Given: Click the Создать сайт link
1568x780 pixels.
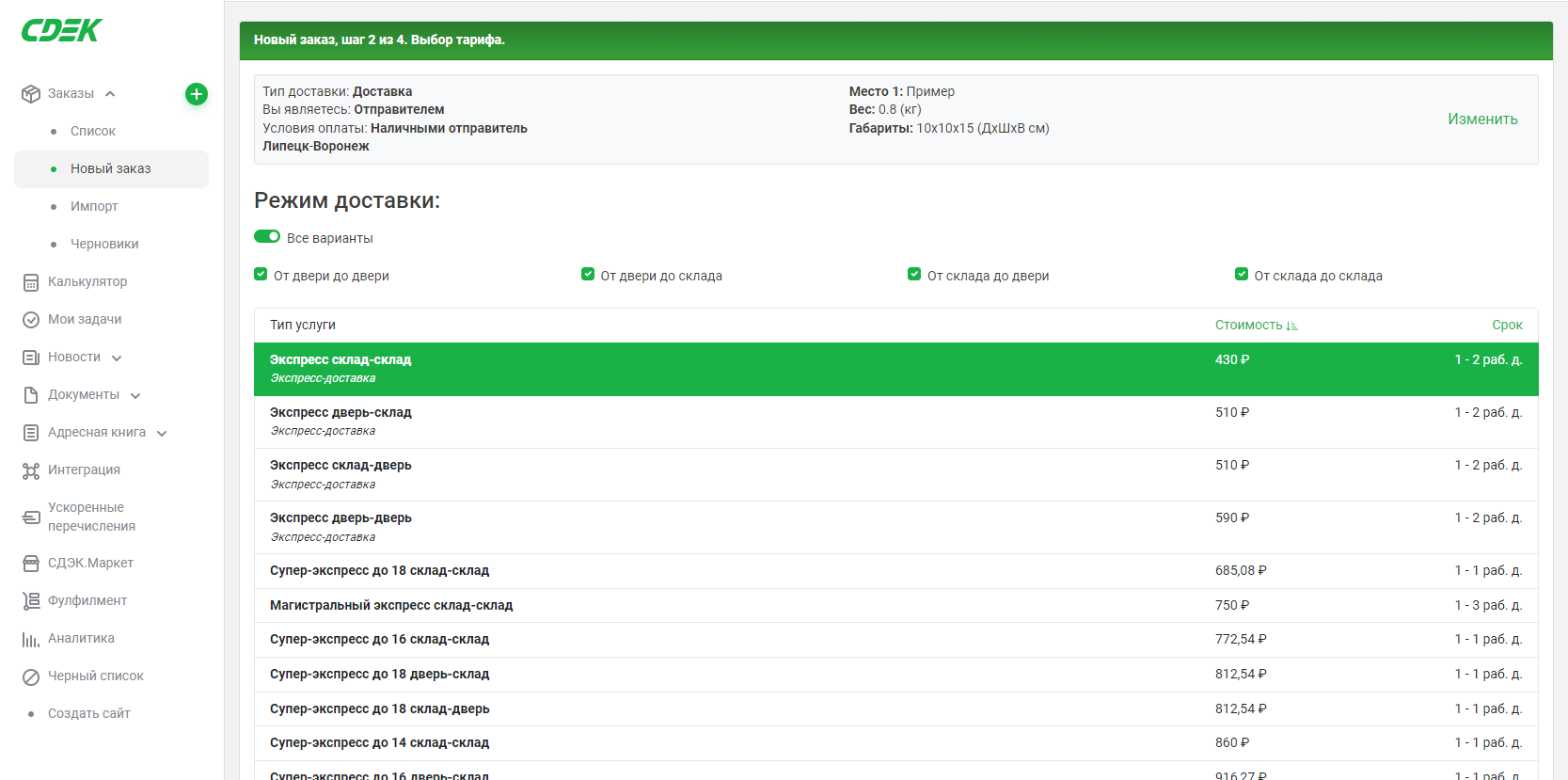Looking at the screenshot, I should point(89,714).
